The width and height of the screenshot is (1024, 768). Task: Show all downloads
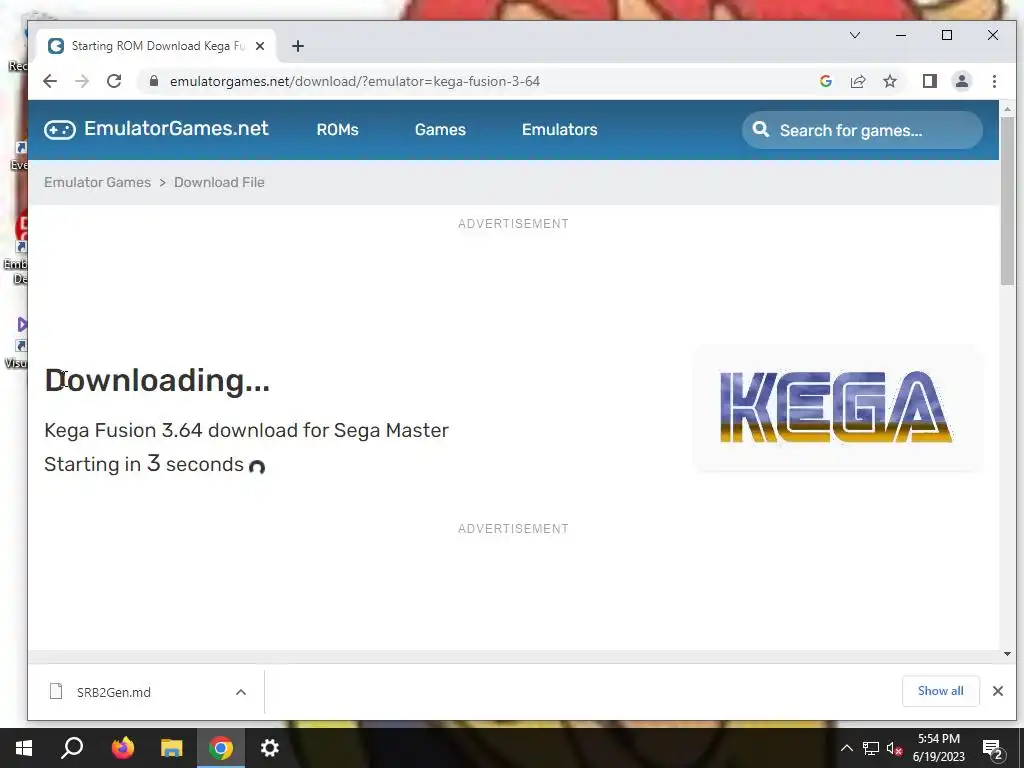(x=940, y=691)
